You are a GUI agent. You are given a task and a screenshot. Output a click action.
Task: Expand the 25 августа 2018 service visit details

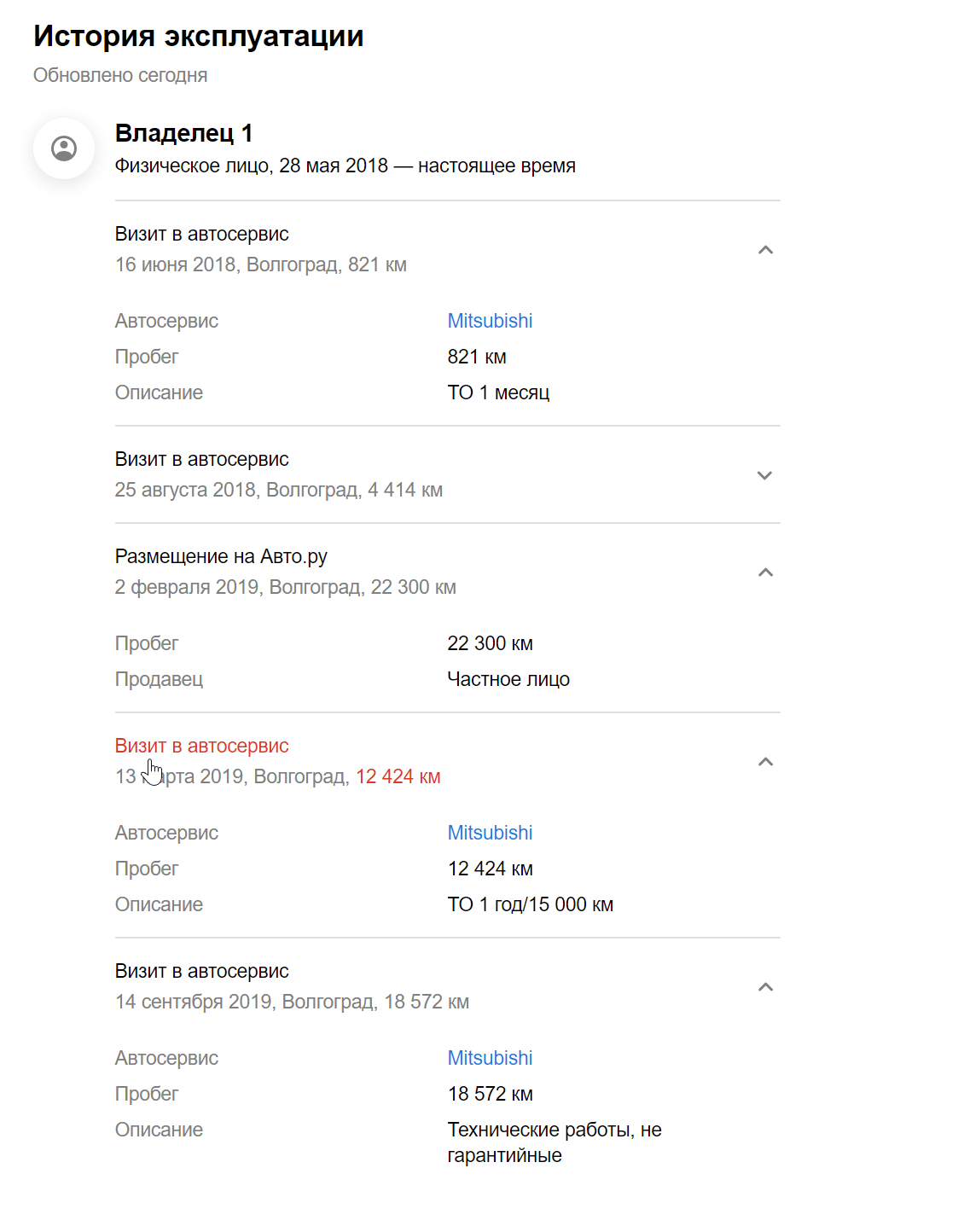coord(766,475)
